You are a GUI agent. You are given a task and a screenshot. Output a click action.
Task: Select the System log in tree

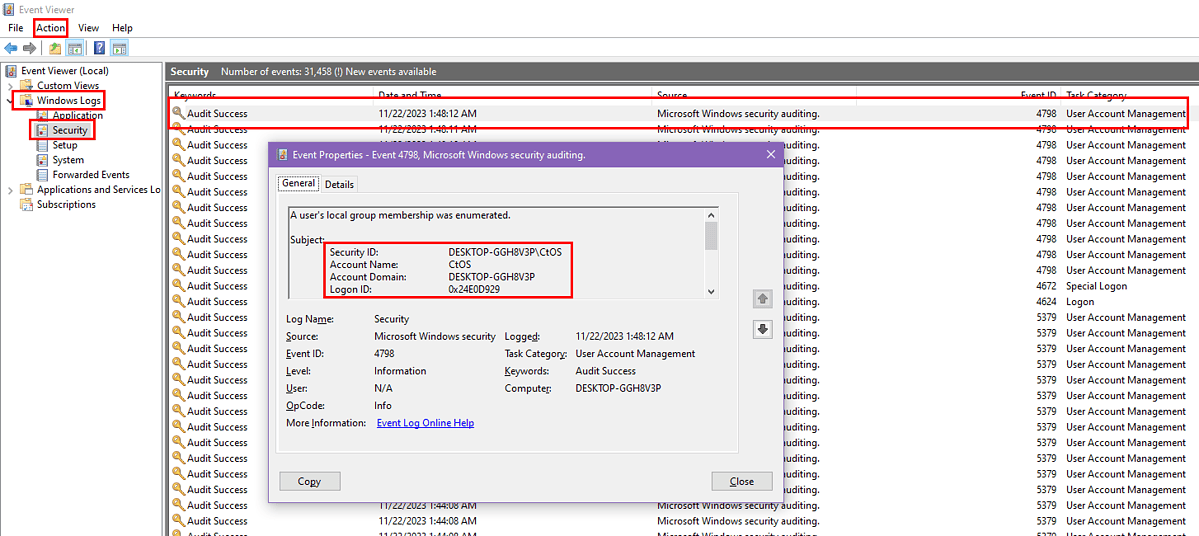coord(68,160)
